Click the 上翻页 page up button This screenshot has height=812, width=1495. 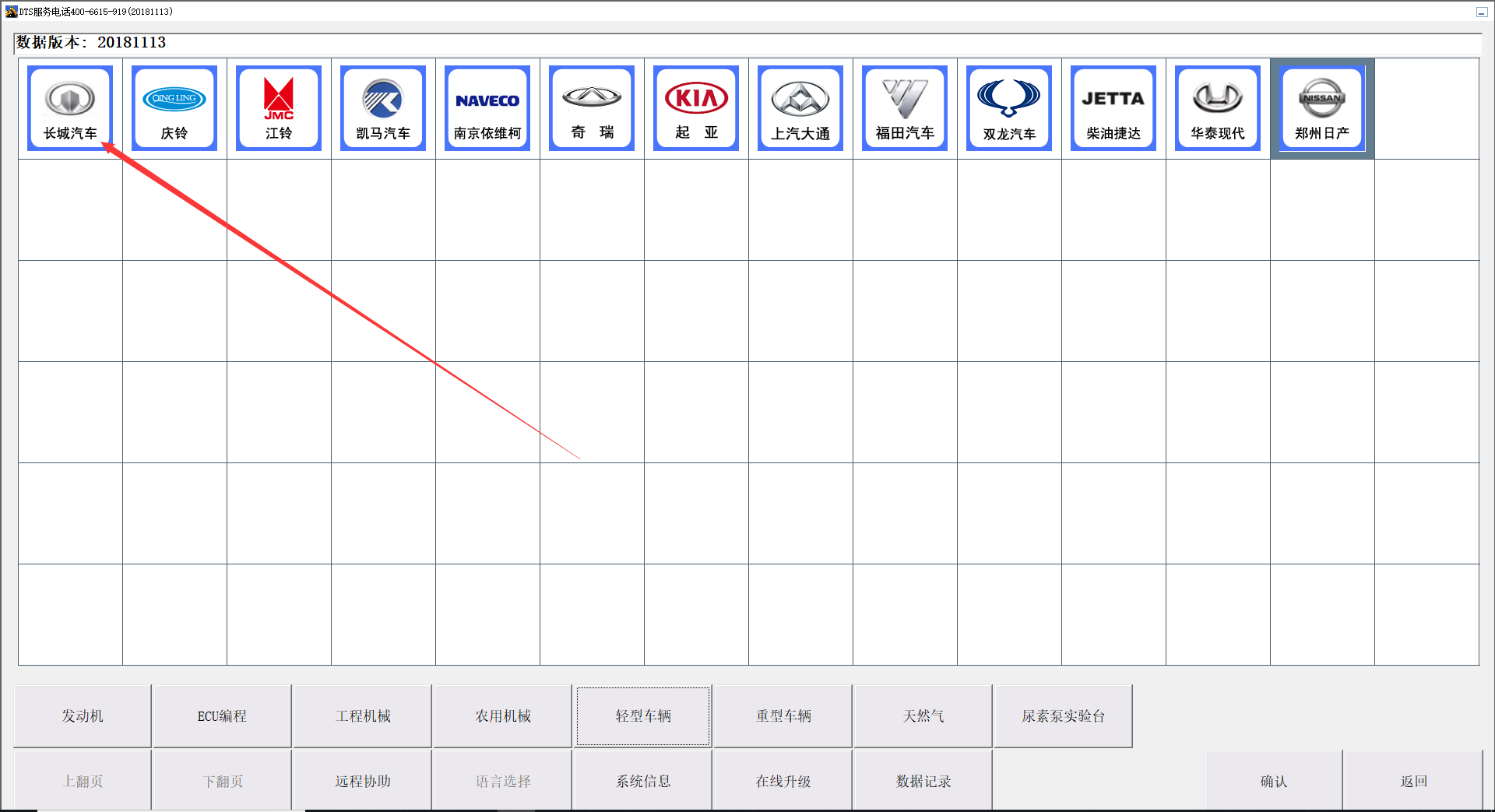click(83, 781)
